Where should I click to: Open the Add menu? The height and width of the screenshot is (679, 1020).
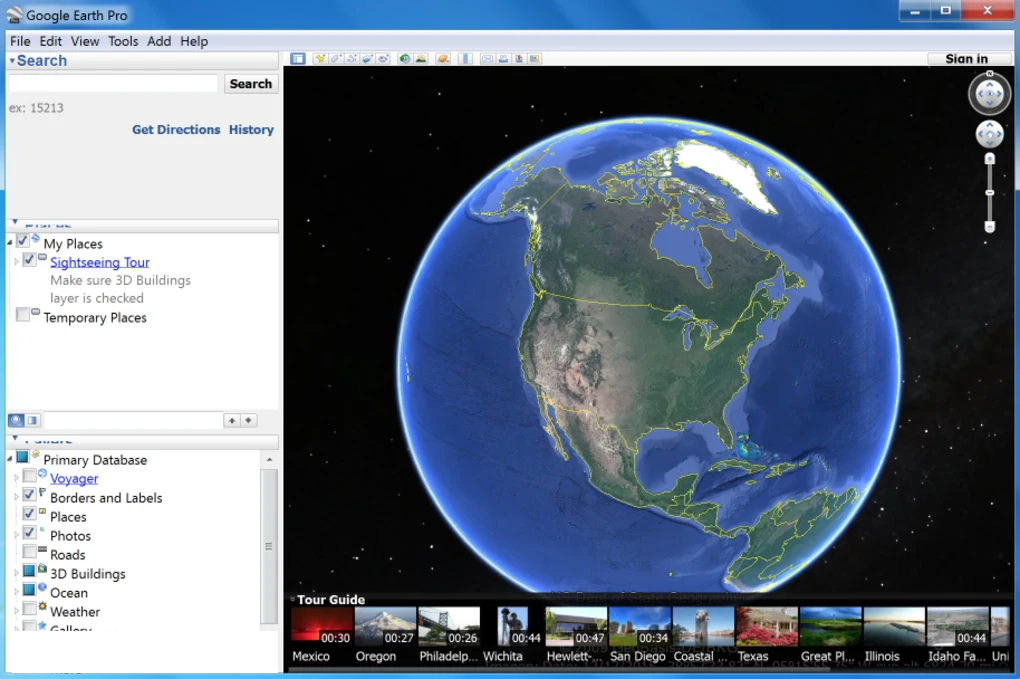(x=159, y=41)
